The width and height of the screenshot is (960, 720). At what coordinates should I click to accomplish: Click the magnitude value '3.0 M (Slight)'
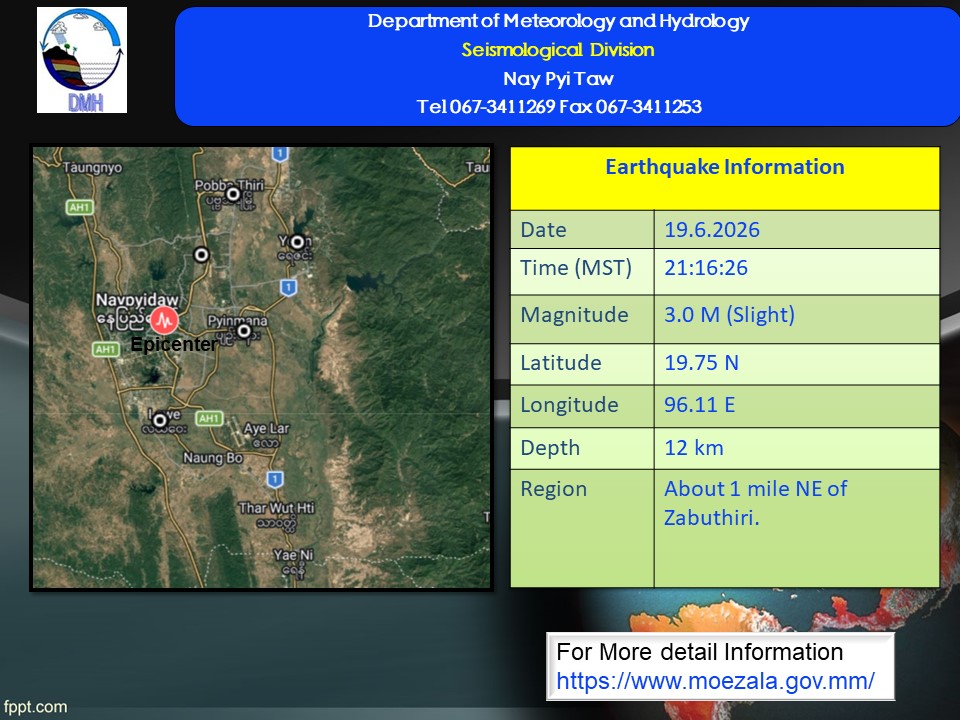729,315
